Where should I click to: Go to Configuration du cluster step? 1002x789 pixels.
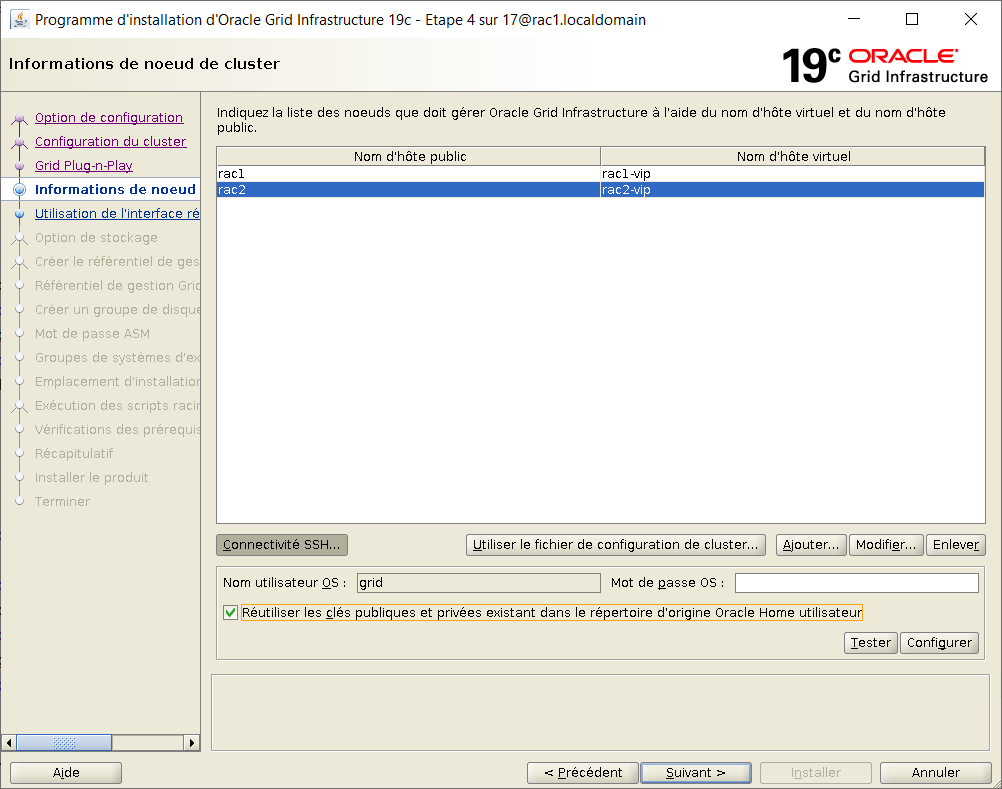click(x=111, y=141)
